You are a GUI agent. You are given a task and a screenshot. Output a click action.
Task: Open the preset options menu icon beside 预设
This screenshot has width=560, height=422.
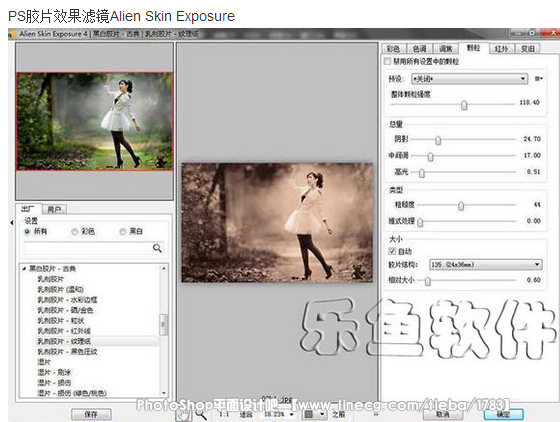[x=539, y=79]
